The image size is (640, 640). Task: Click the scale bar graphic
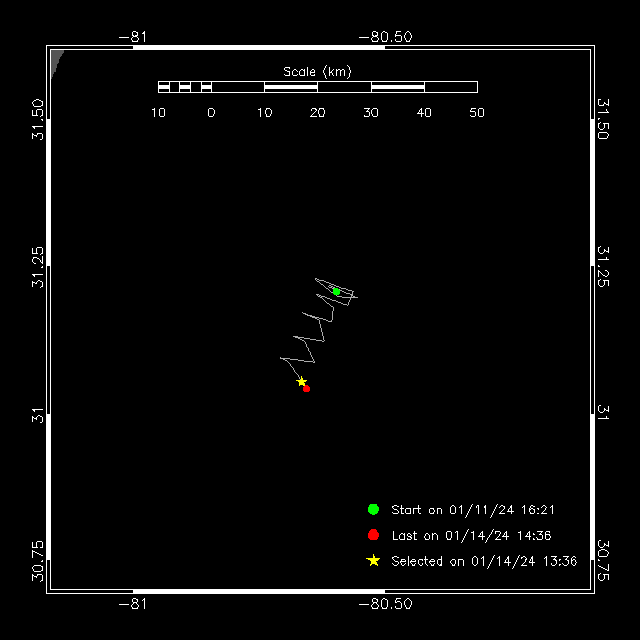[x=318, y=87]
